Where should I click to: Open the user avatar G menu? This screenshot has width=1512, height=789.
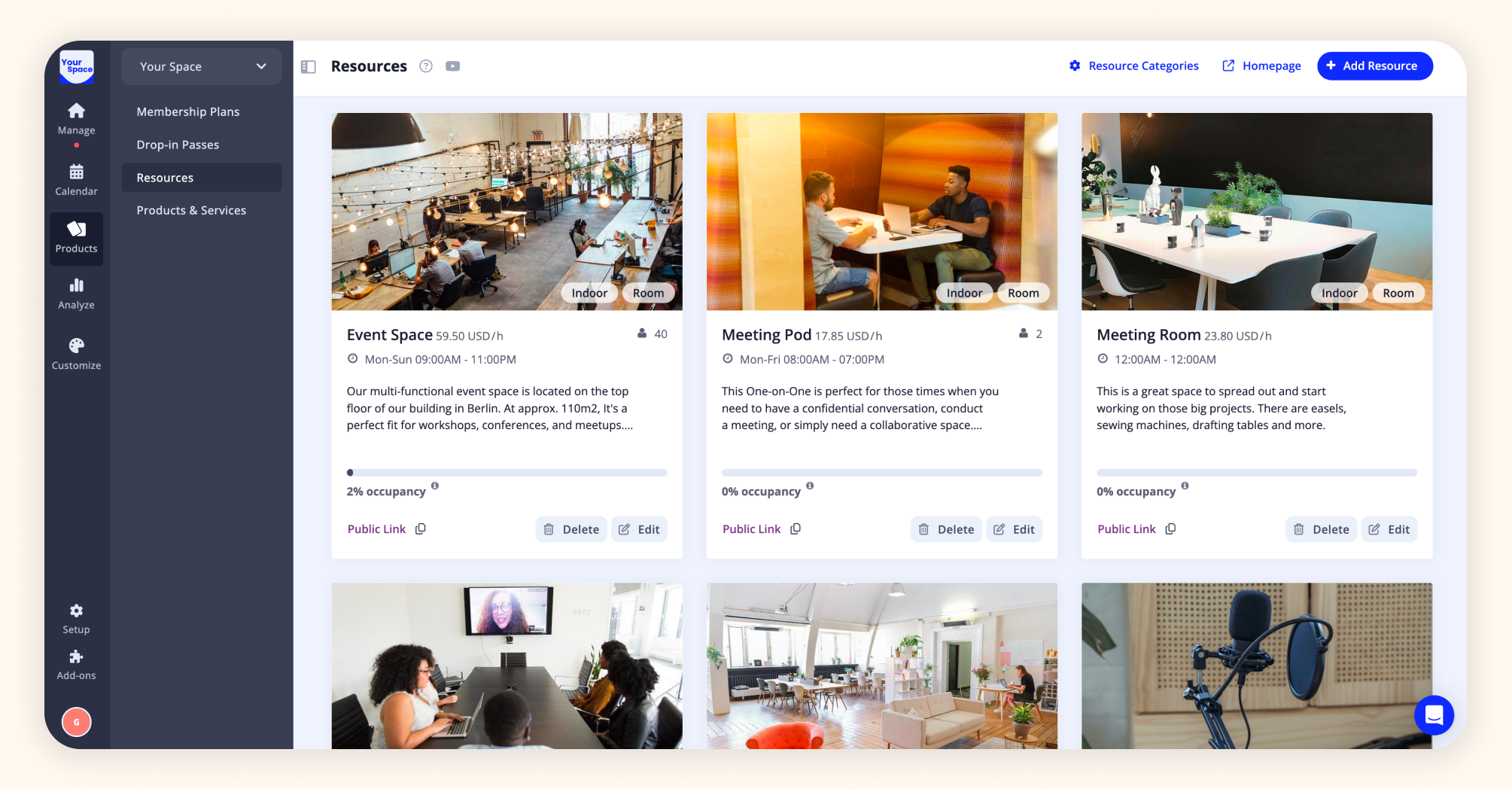pos(76,722)
